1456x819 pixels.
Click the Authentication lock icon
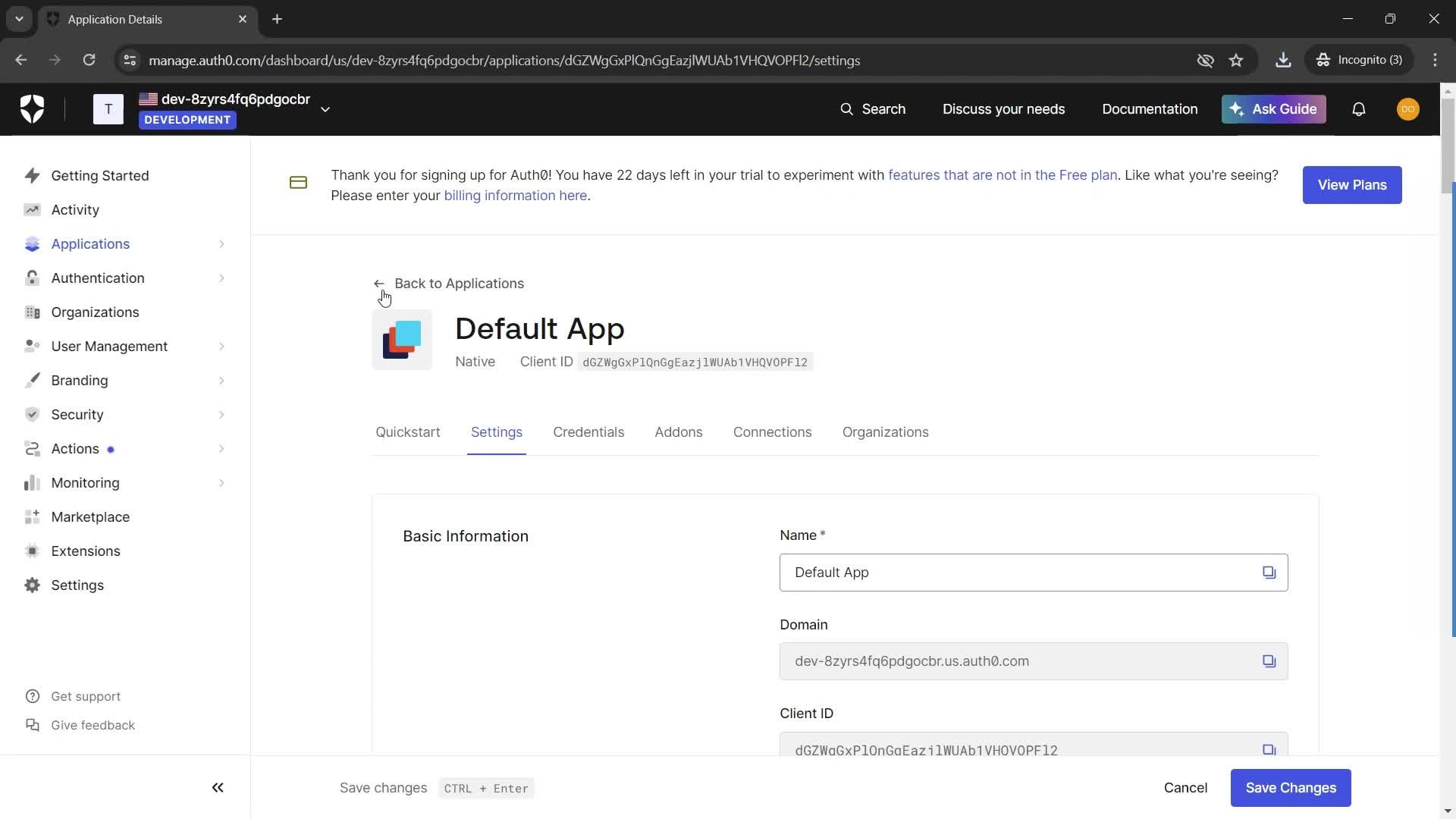(x=32, y=278)
